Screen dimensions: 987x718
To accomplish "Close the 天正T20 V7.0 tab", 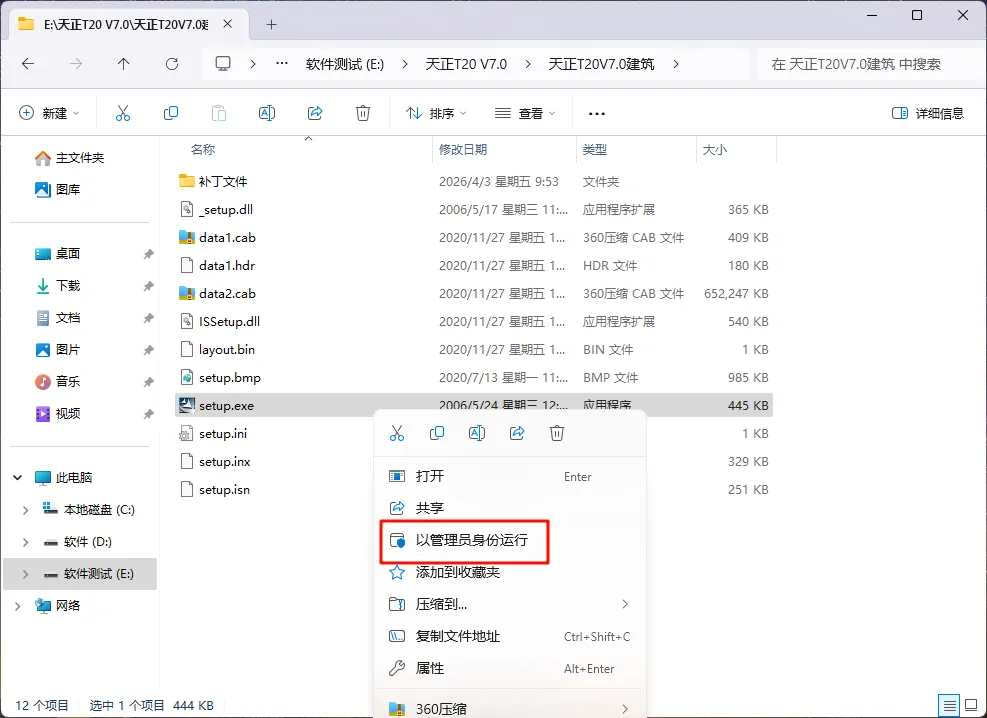I will (x=228, y=24).
